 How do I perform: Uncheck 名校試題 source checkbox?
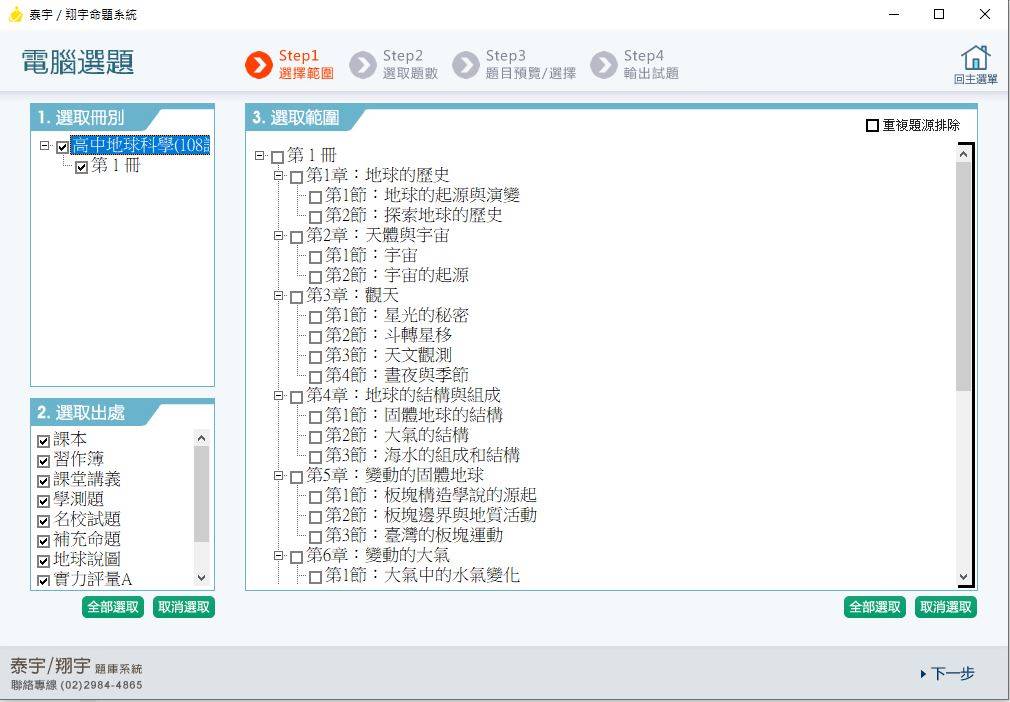(44, 521)
